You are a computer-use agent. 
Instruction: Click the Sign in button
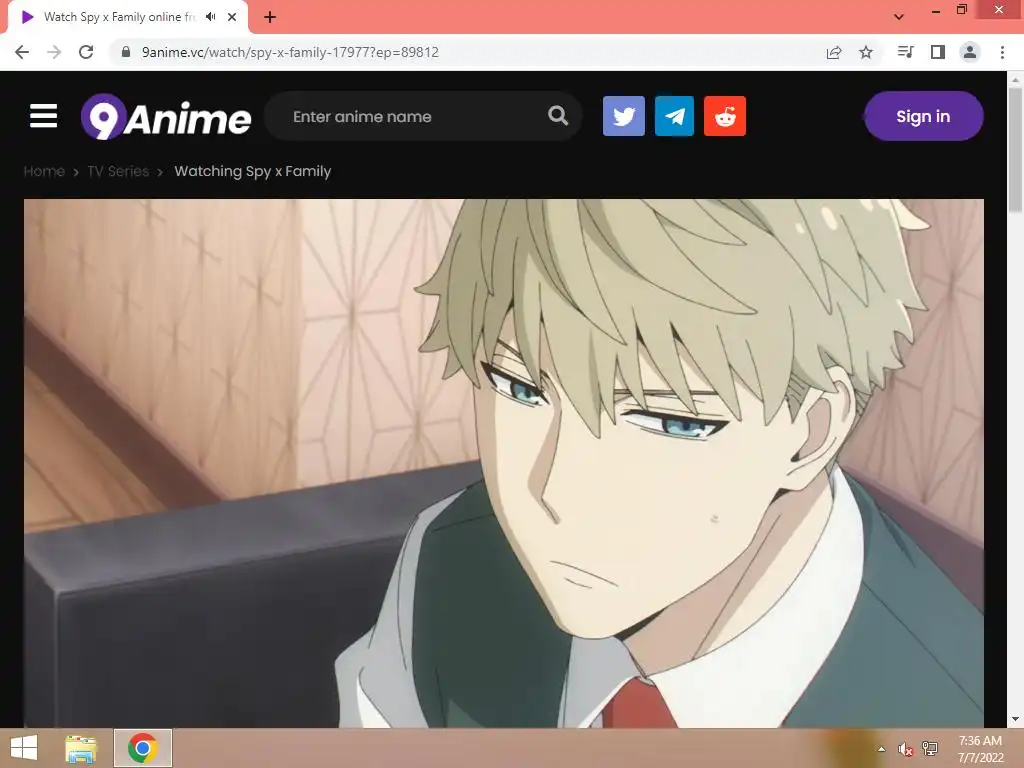tap(923, 116)
